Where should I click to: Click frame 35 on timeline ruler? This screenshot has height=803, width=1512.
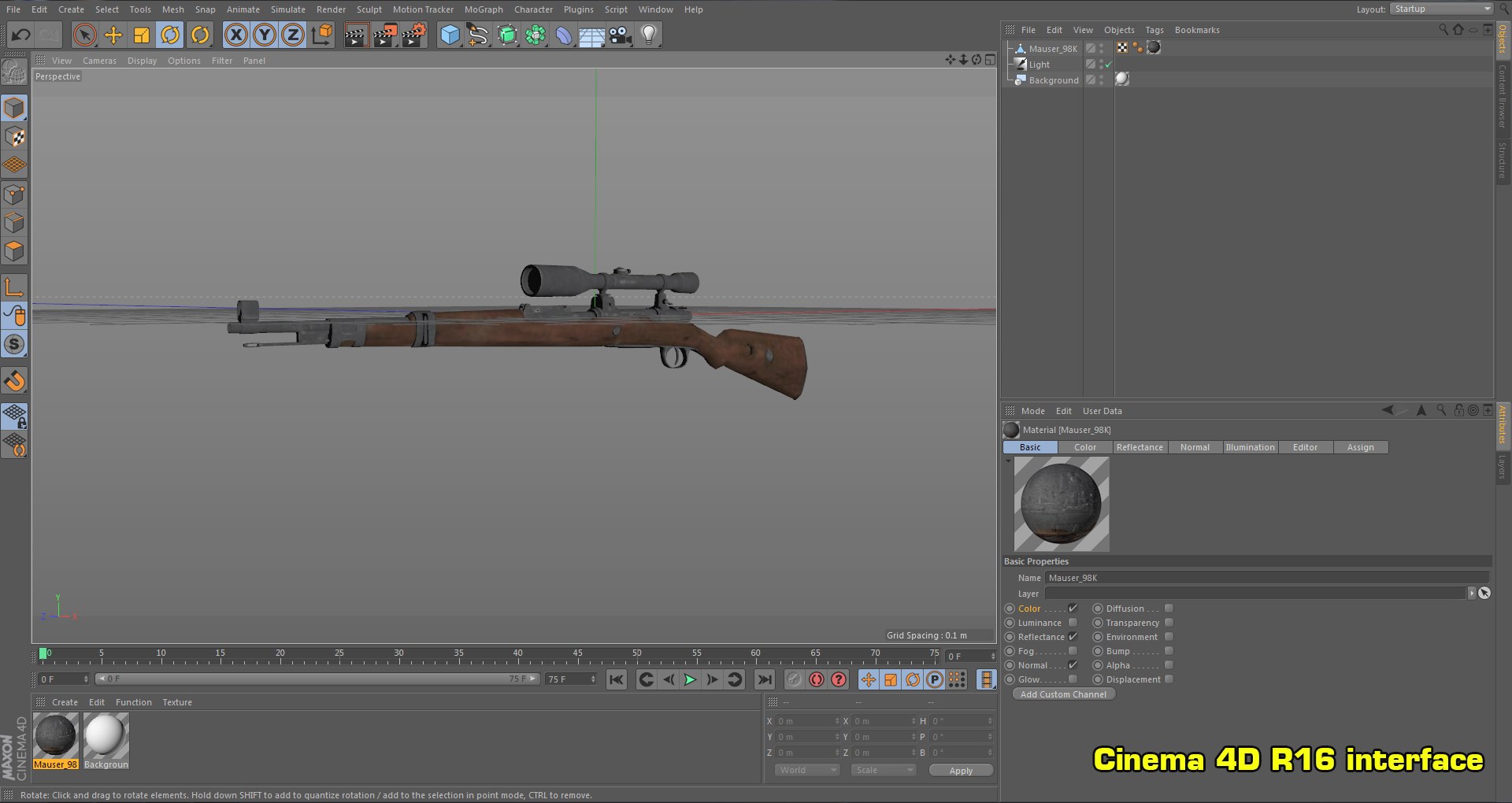tap(458, 655)
